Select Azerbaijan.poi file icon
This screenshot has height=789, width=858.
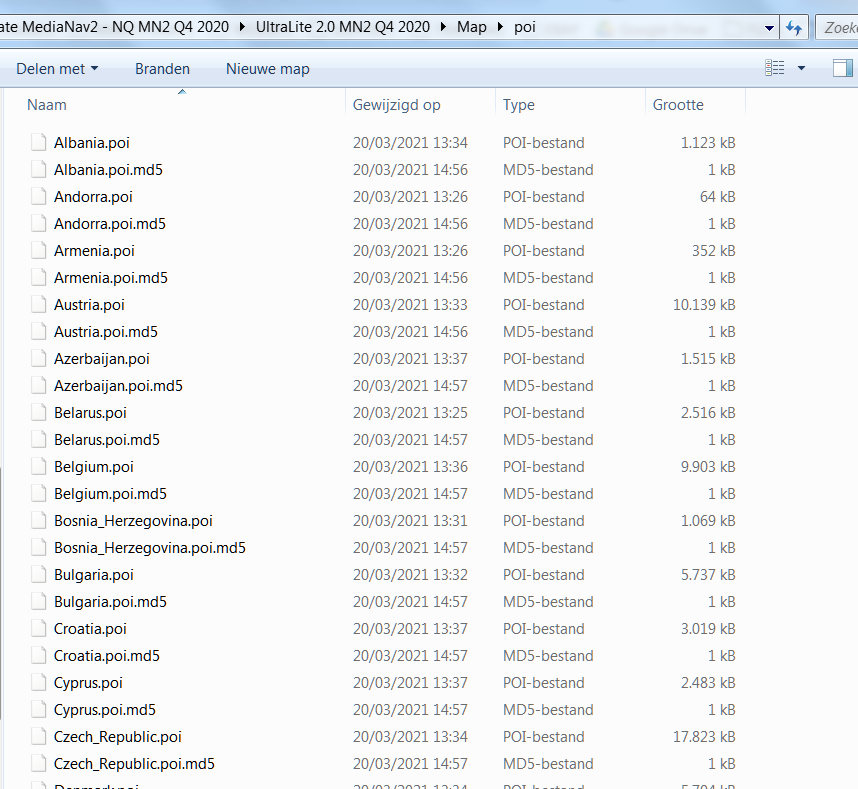point(38,358)
